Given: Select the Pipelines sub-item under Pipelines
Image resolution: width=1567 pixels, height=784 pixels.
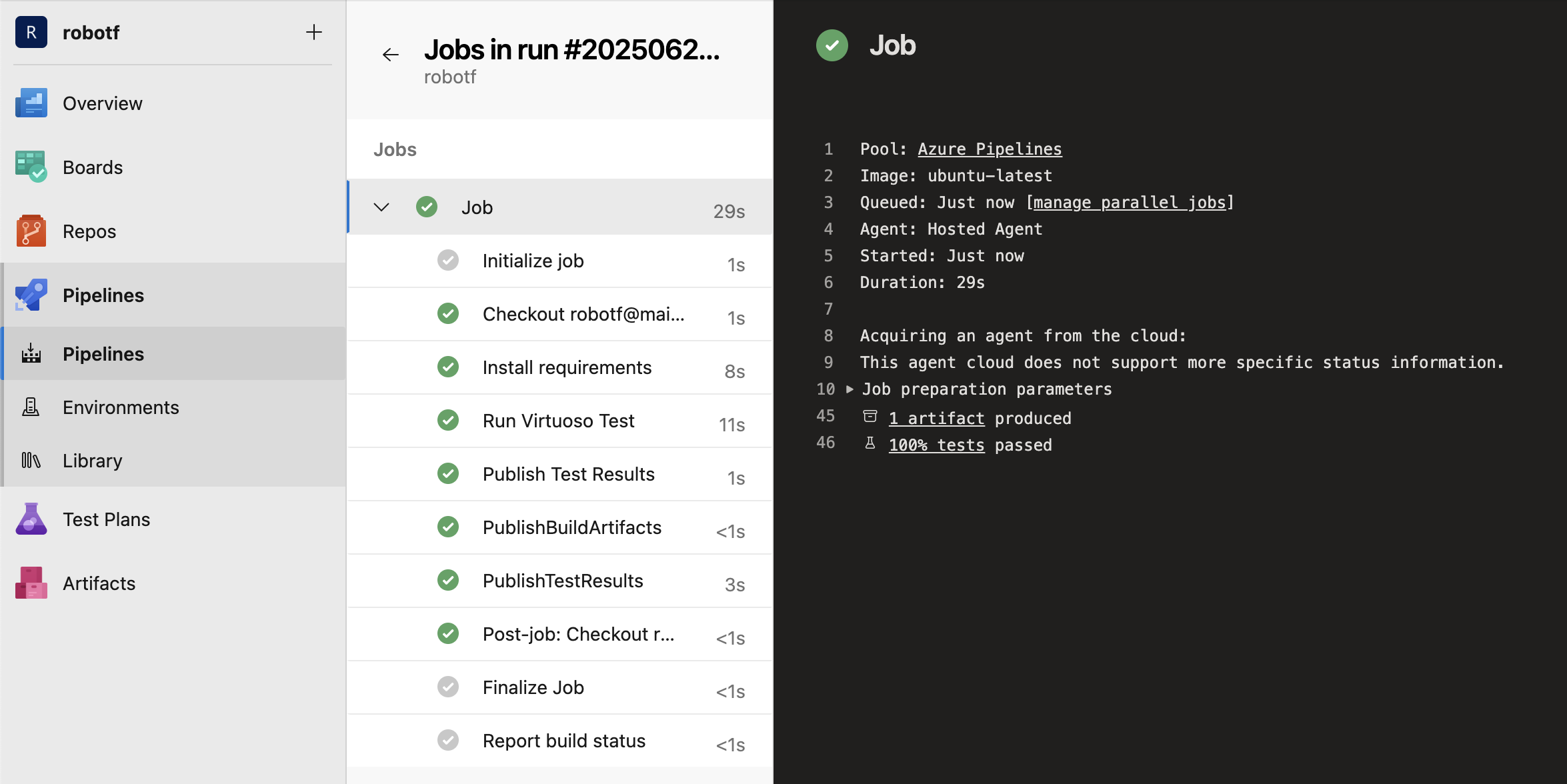Looking at the screenshot, I should [103, 354].
